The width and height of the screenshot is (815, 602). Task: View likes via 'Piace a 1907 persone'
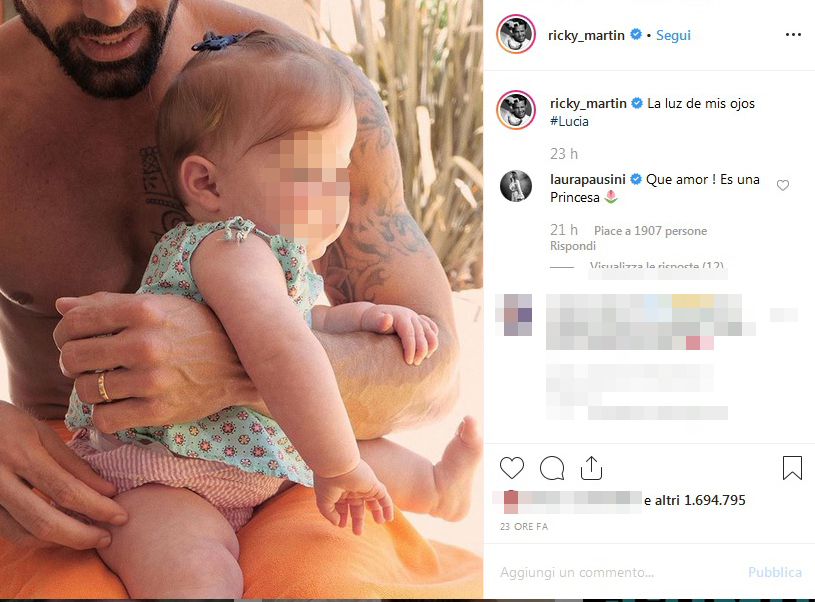[650, 231]
